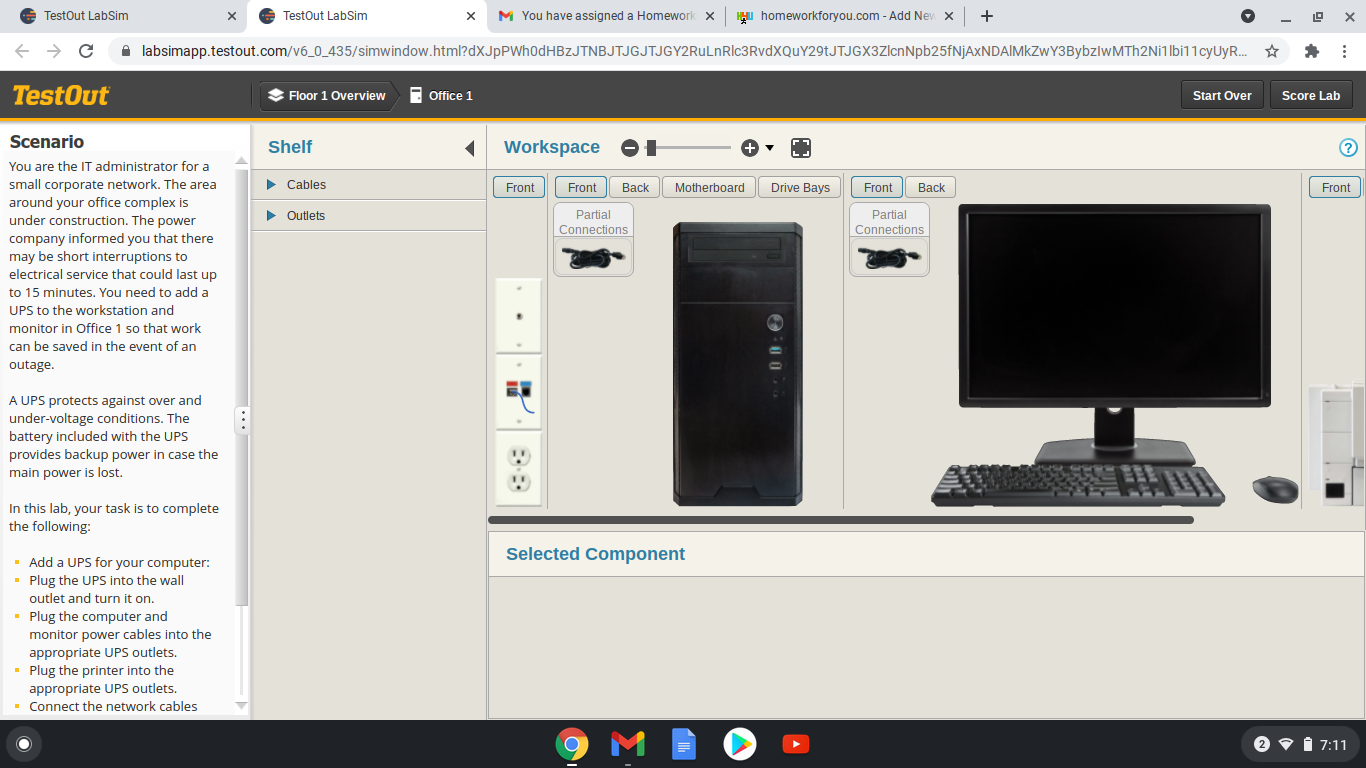Collapse the Shelf panel arrow

click(x=469, y=148)
